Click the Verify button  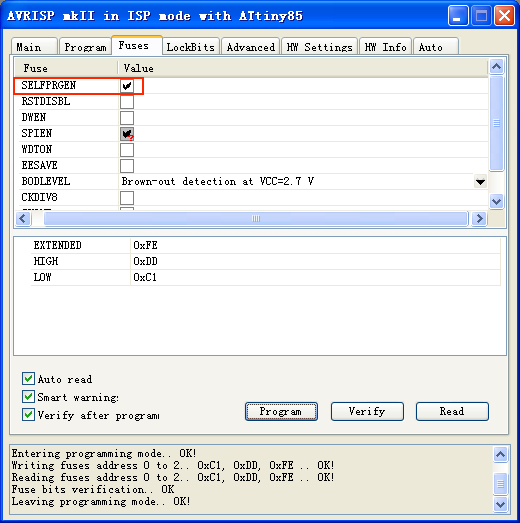(x=367, y=412)
